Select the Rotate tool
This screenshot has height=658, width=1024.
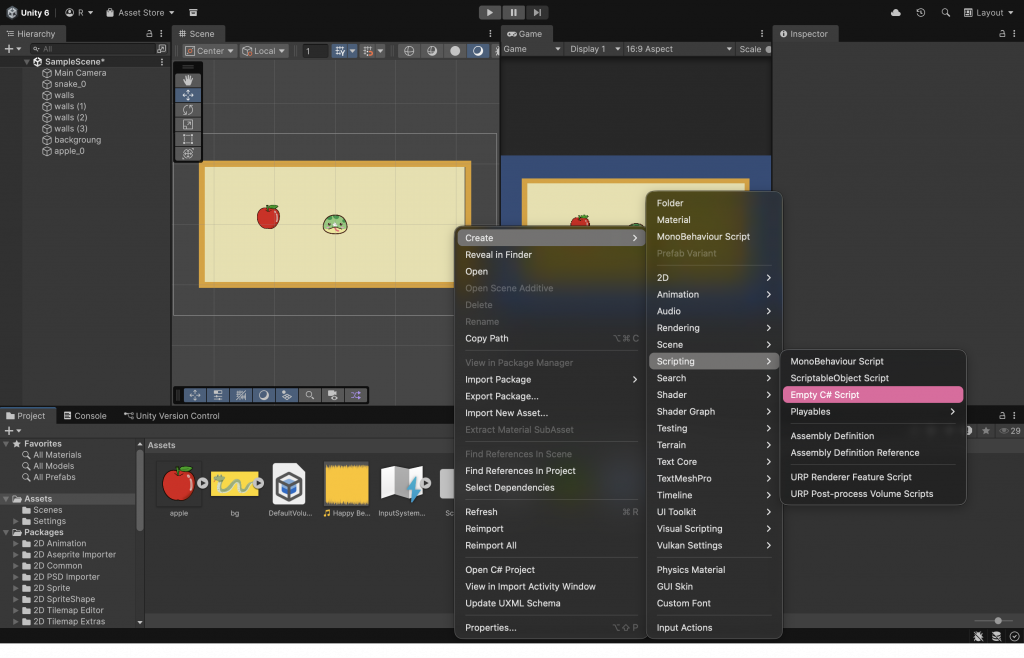pyautogui.click(x=188, y=110)
